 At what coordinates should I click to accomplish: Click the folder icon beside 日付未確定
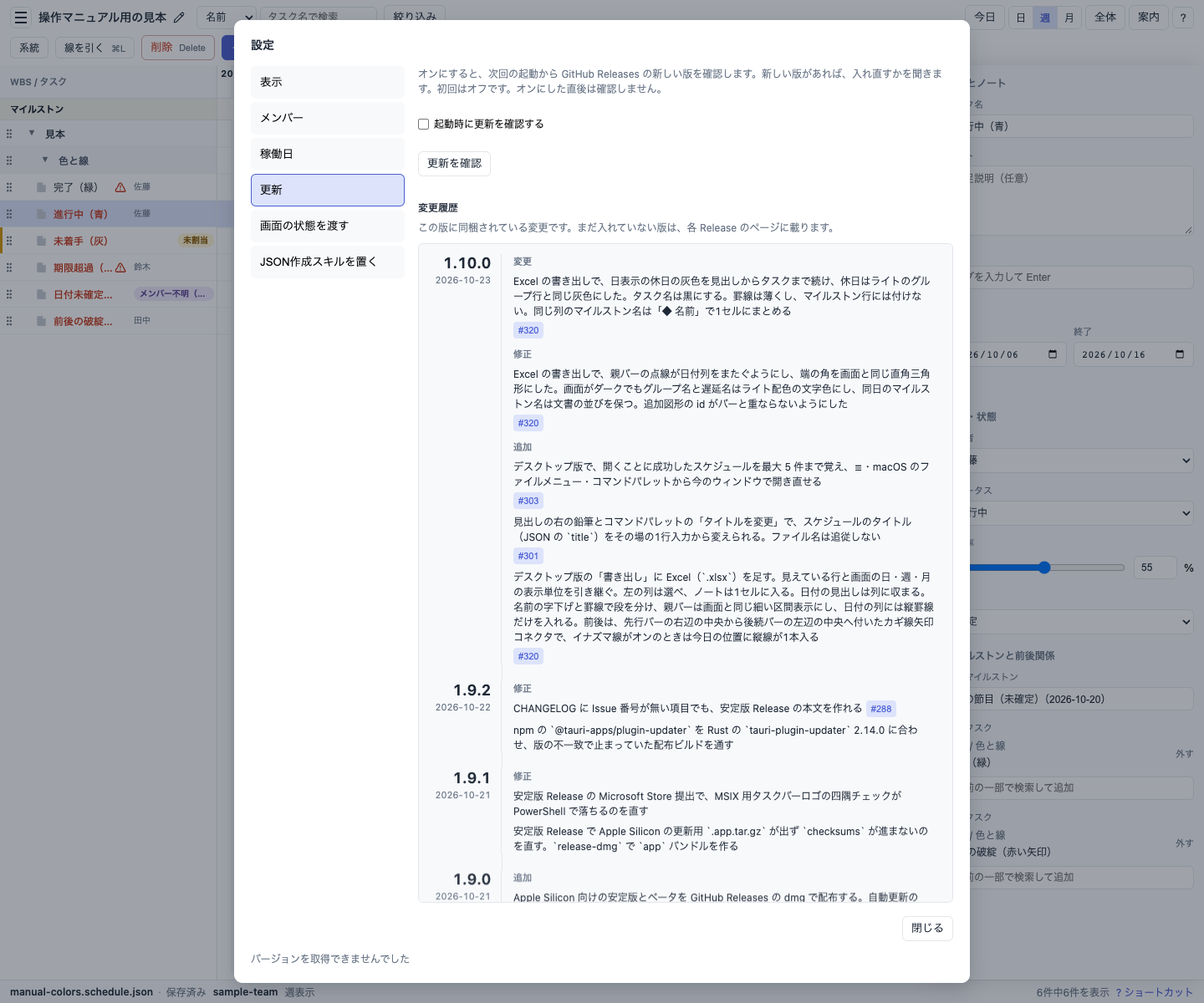click(41, 294)
